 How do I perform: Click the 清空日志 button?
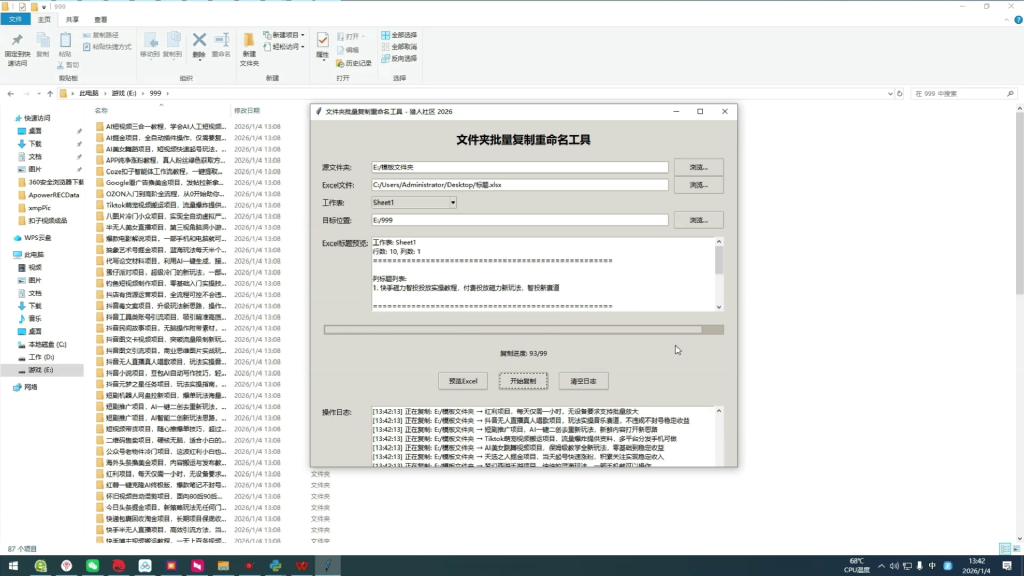point(583,381)
